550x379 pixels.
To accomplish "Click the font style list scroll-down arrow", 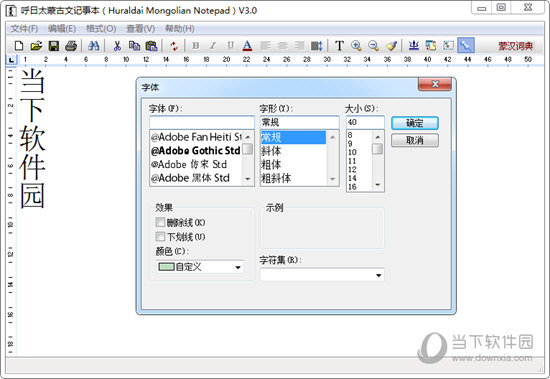I will [333, 179].
